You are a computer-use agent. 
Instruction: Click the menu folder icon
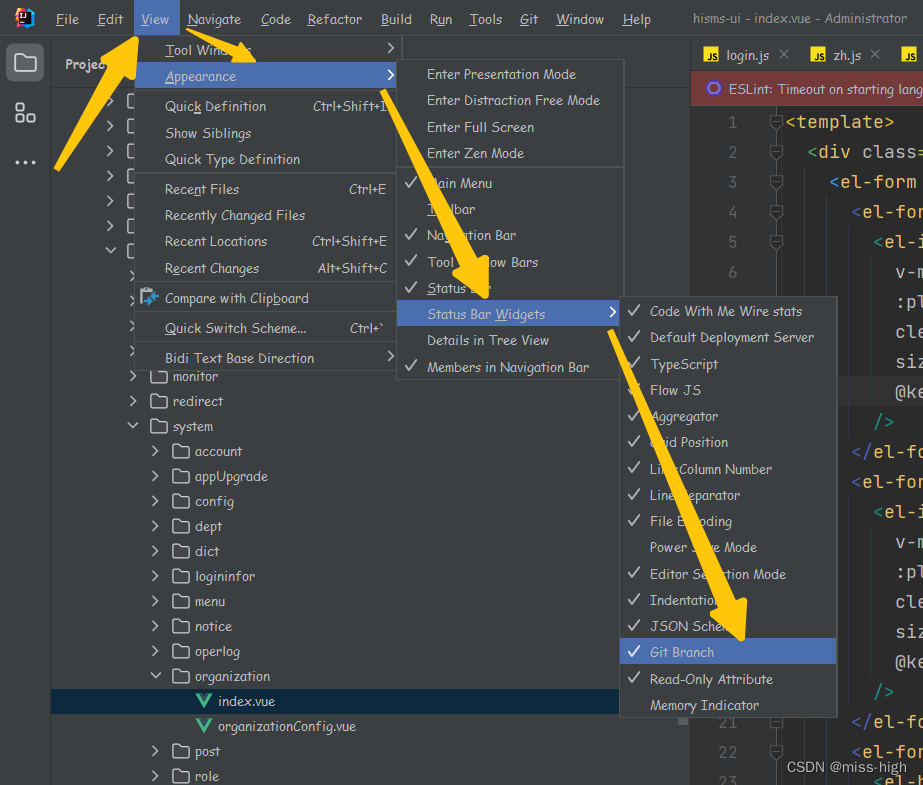coord(181,601)
